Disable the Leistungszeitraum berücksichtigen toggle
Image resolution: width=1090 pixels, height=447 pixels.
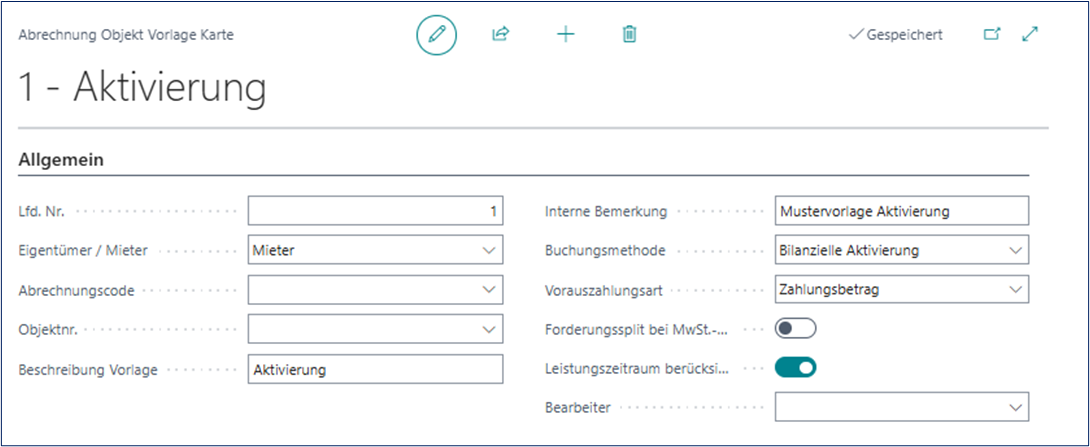point(796,367)
